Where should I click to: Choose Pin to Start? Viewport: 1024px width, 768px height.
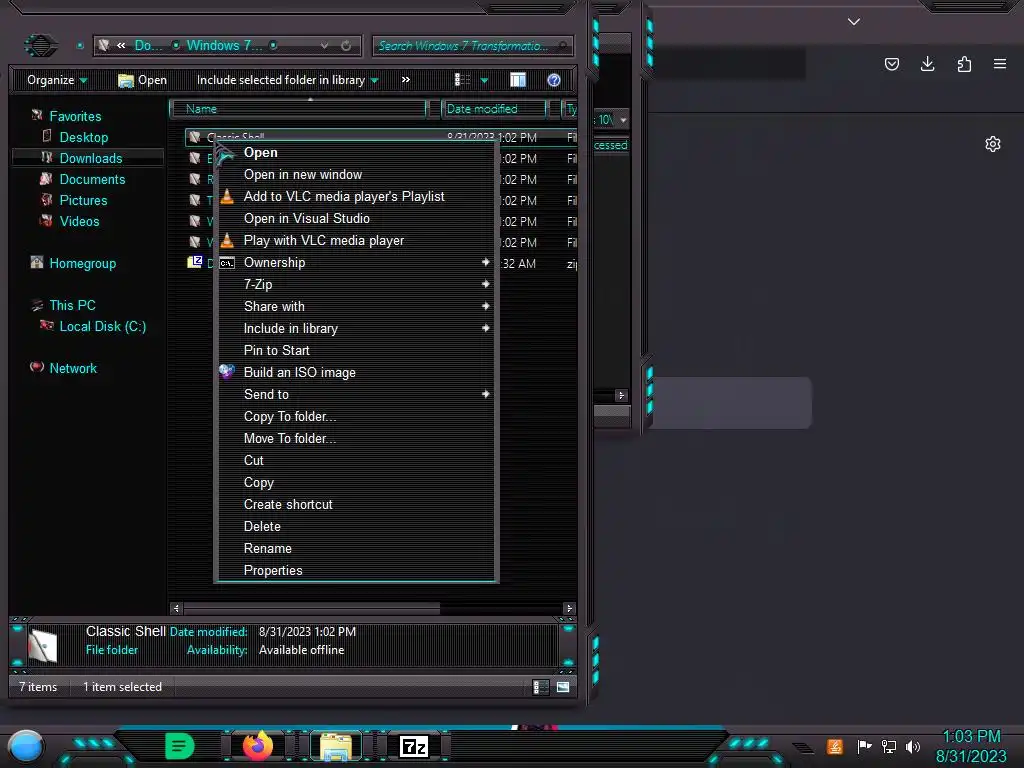click(356, 350)
